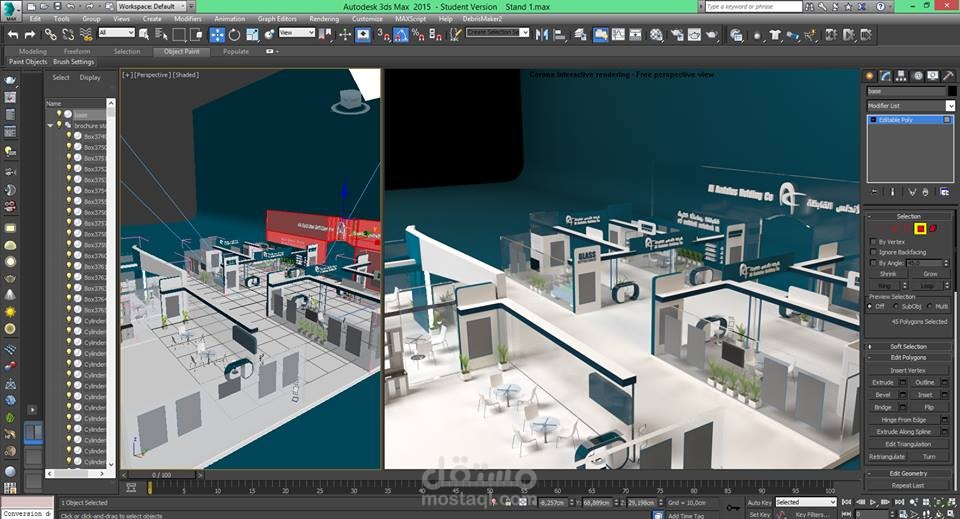Click the Extrude button in Edit Polygons
This screenshot has height=519, width=960.
click(x=883, y=382)
